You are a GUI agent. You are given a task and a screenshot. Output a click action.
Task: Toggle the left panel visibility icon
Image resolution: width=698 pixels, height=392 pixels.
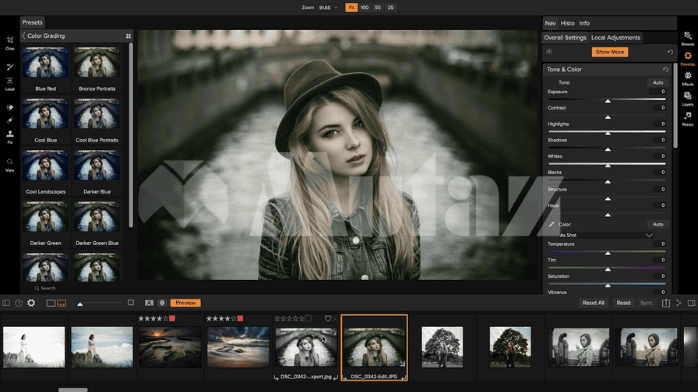(6, 303)
